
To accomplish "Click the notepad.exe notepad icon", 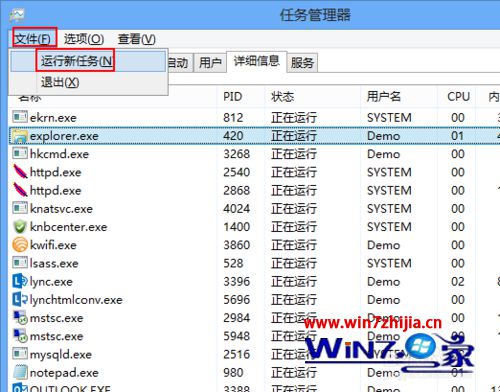I will 20,372.
